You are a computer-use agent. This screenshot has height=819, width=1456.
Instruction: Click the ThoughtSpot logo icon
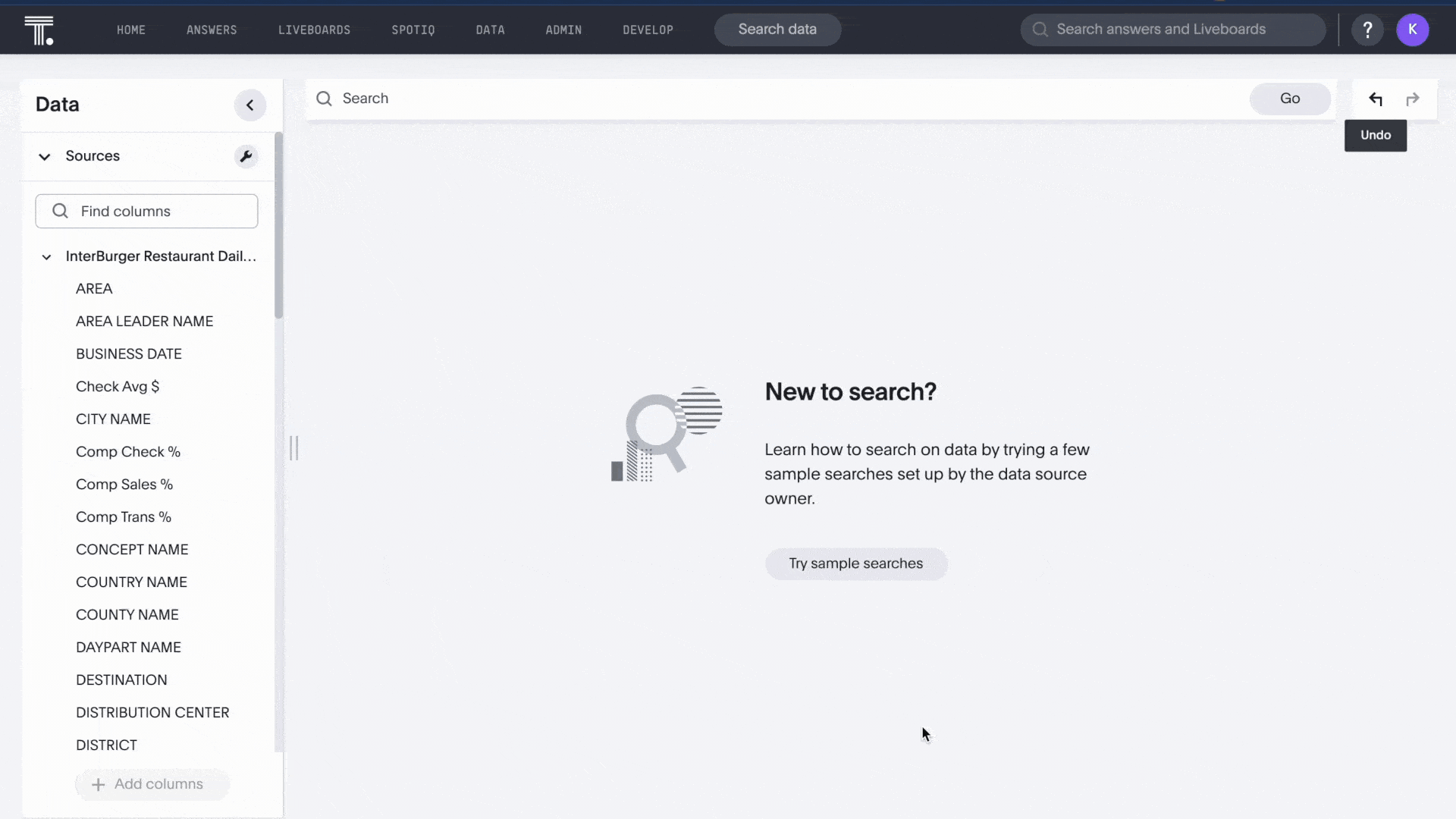coord(39,30)
